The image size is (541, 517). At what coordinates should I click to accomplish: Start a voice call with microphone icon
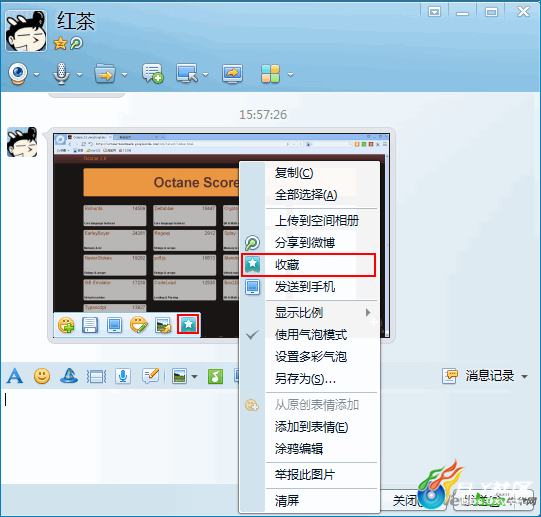pos(61,74)
